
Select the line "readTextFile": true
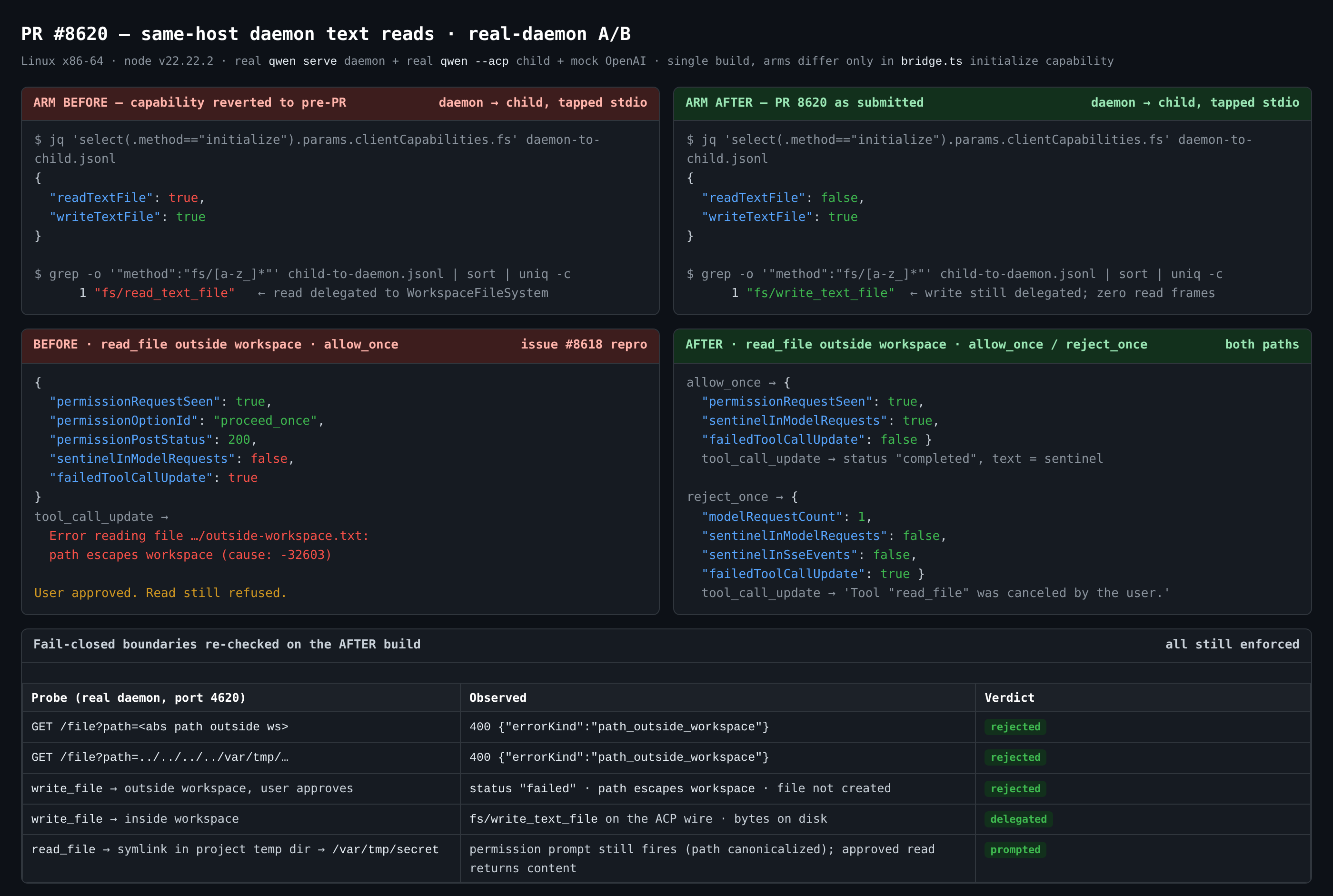(x=127, y=198)
